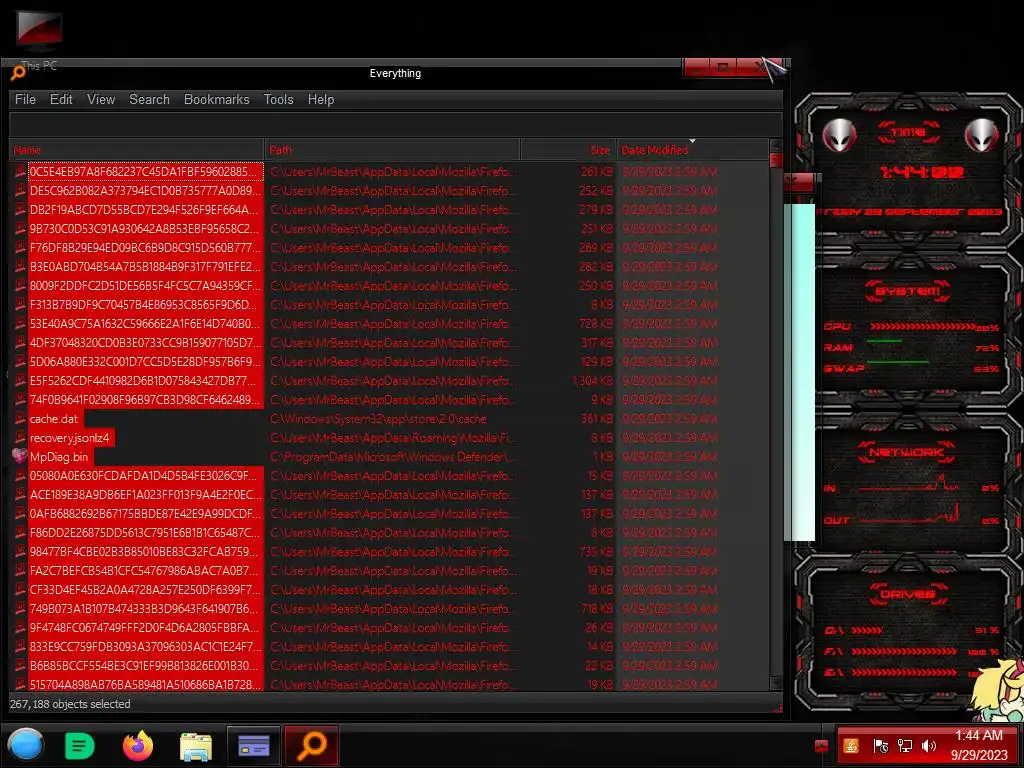Click file icon of E5F5262CDF4410982D6B1D075843427DB77 row
This screenshot has height=768, width=1024.
coord(20,380)
